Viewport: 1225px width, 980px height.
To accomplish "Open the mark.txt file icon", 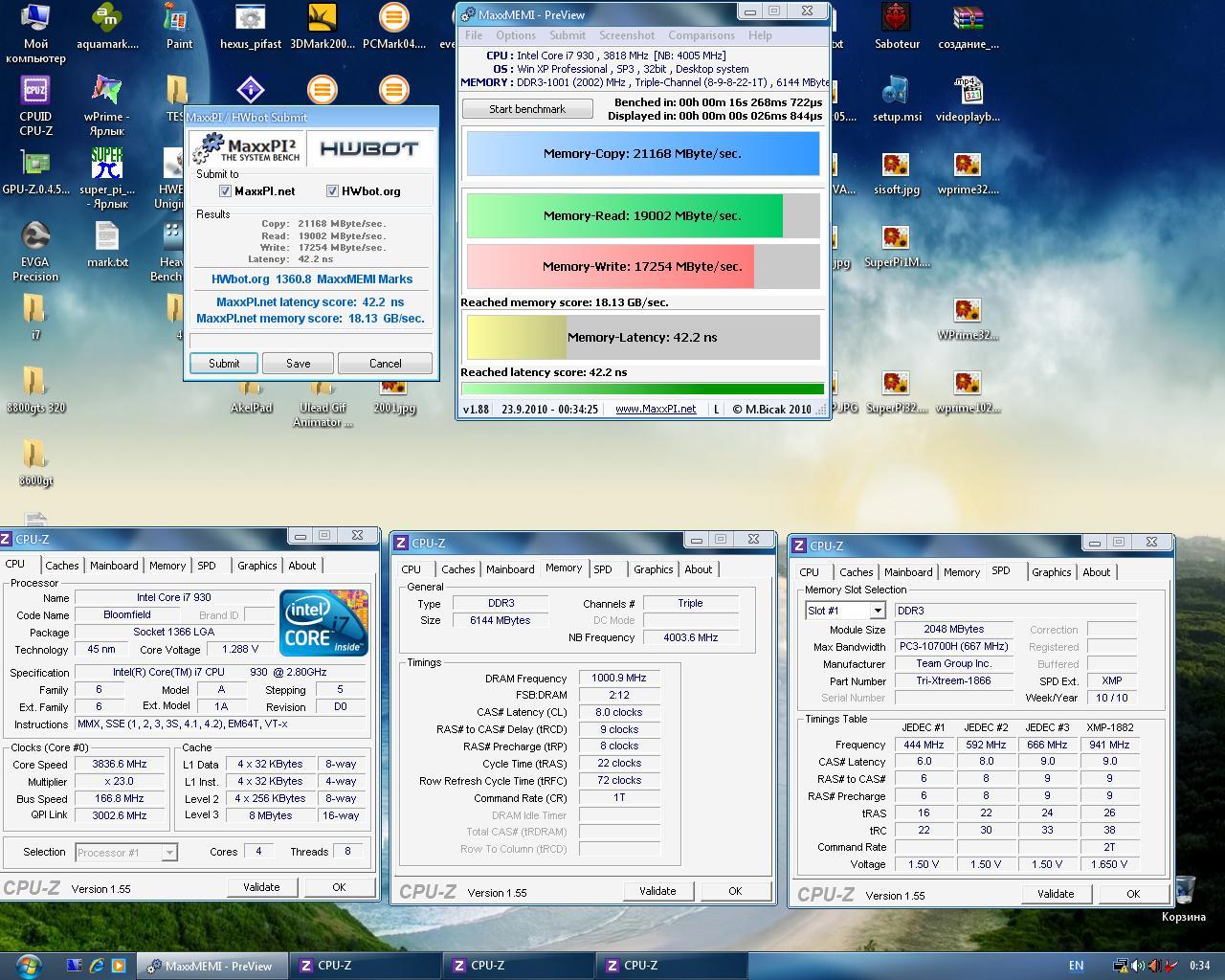I will [107, 244].
